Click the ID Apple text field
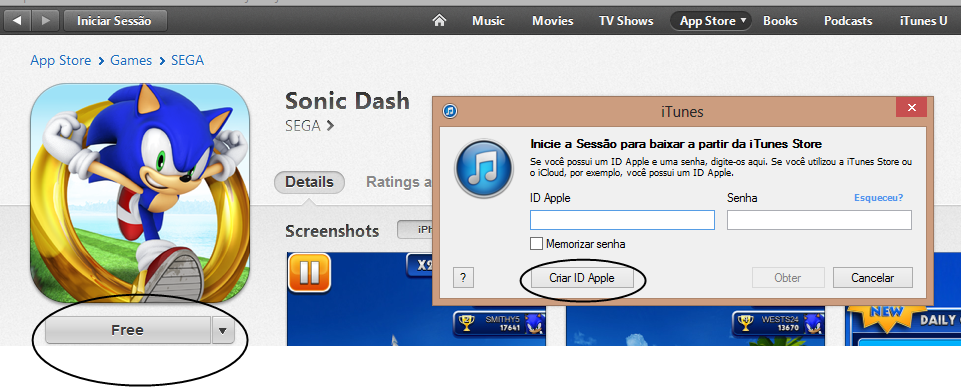The width and height of the screenshot is (961, 387). [622, 220]
